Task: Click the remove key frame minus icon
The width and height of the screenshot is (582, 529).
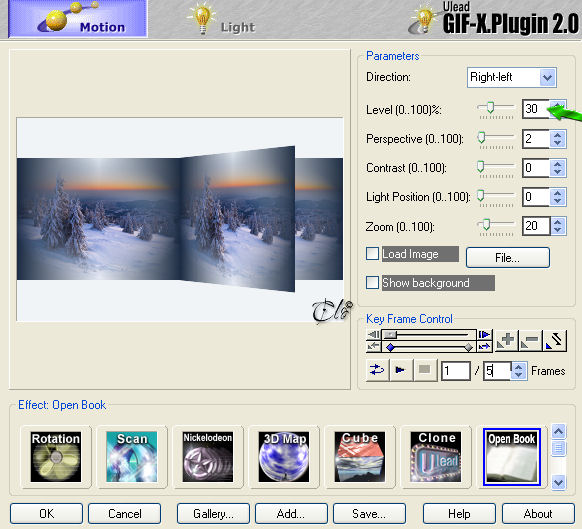Action: 530,340
